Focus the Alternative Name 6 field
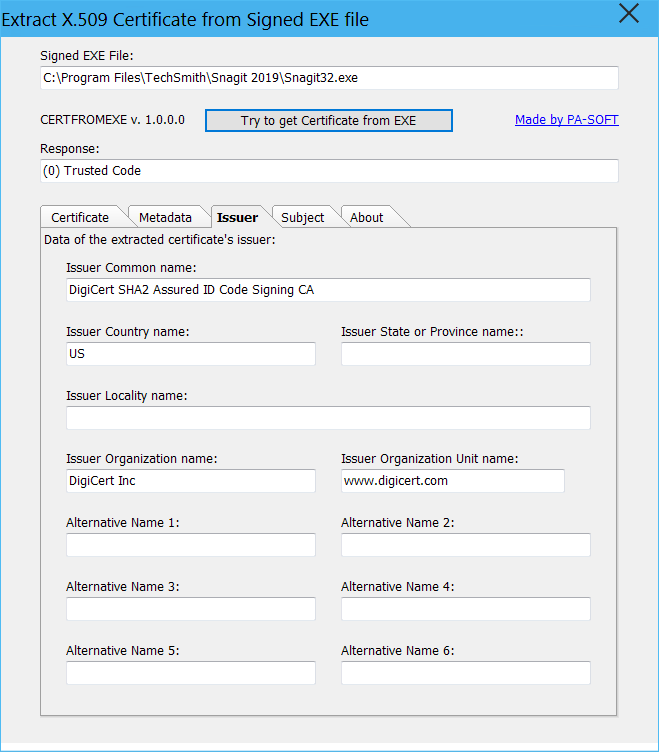The height and width of the screenshot is (752, 659). coord(465,673)
